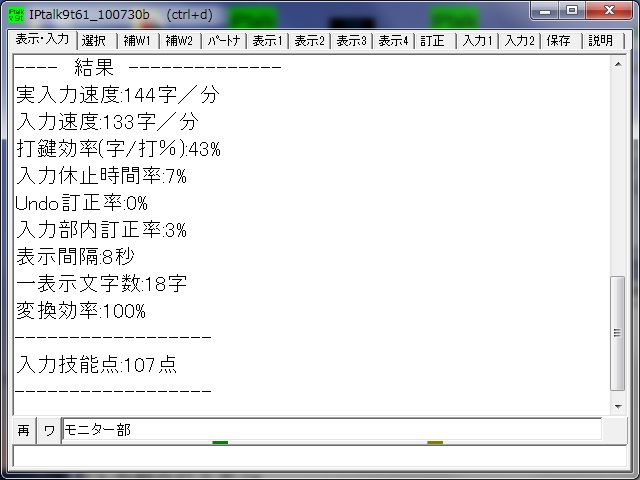Go to the 訂正 tab
Viewport: 640px width, 480px height.
point(433,41)
